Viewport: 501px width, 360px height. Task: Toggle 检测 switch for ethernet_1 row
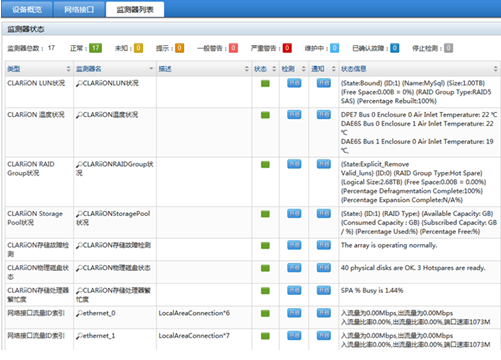294,336
